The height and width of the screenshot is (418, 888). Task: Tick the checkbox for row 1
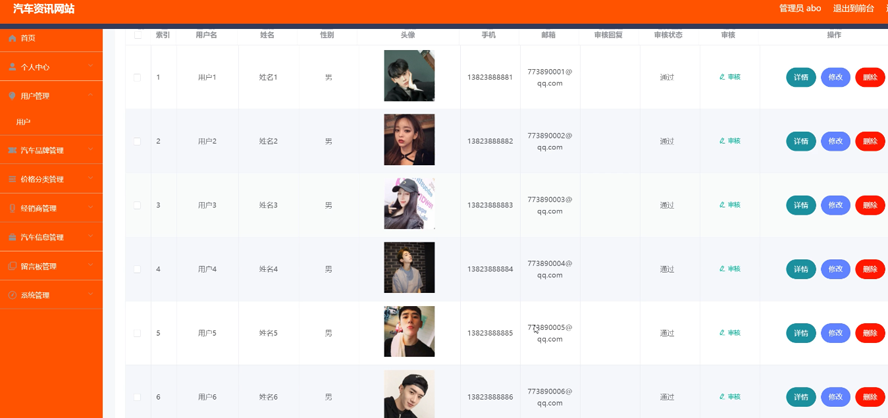[x=137, y=77]
